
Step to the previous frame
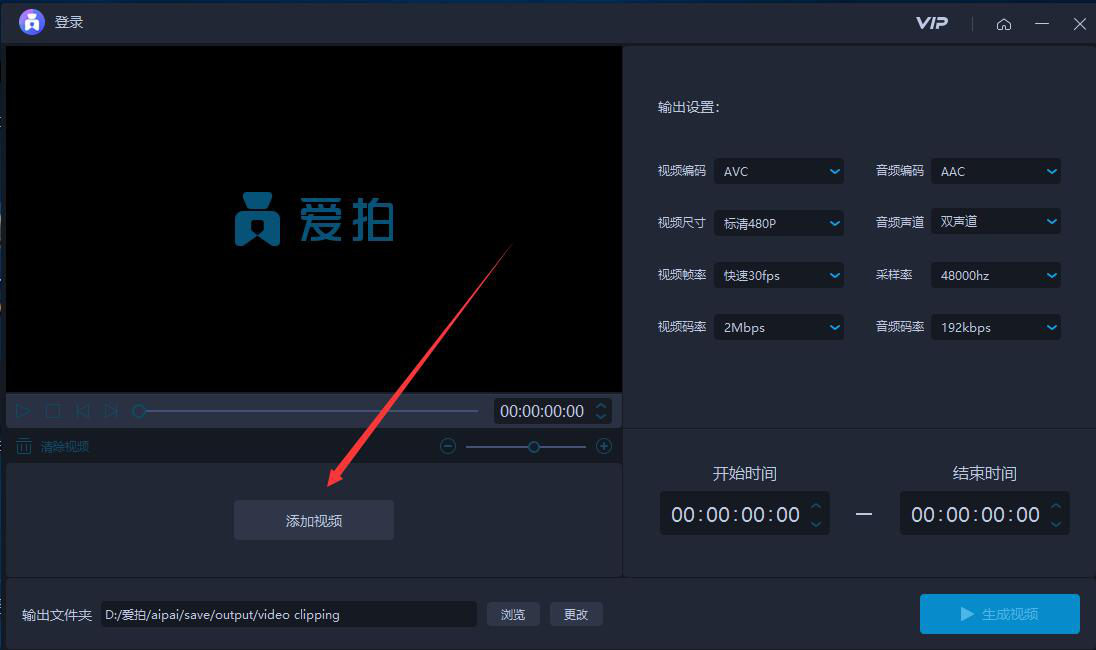tap(82, 411)
